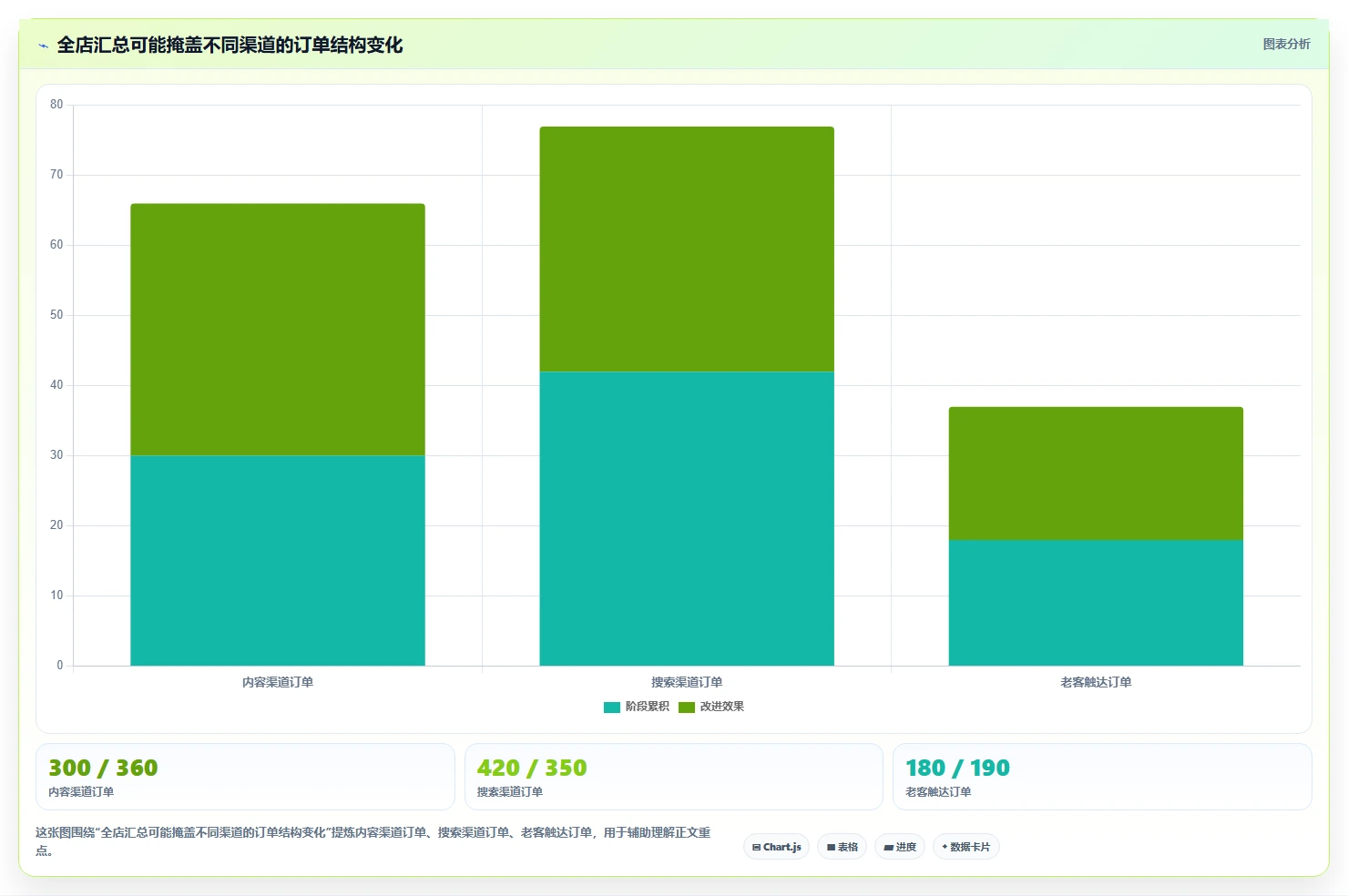Select the Chart.js tag chip

[x=776, y=847]
